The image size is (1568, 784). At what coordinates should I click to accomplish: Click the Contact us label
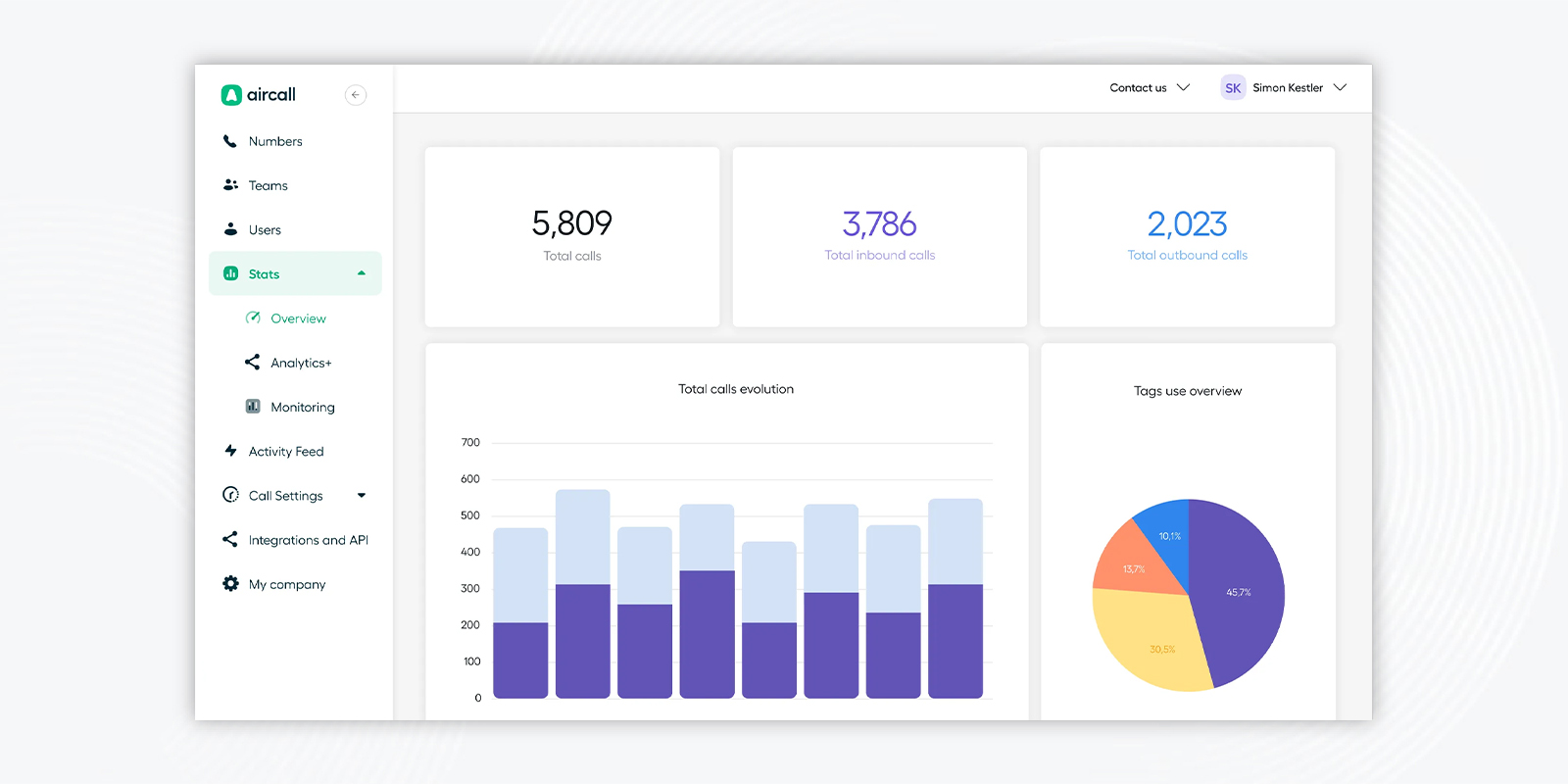(1138, 87)
